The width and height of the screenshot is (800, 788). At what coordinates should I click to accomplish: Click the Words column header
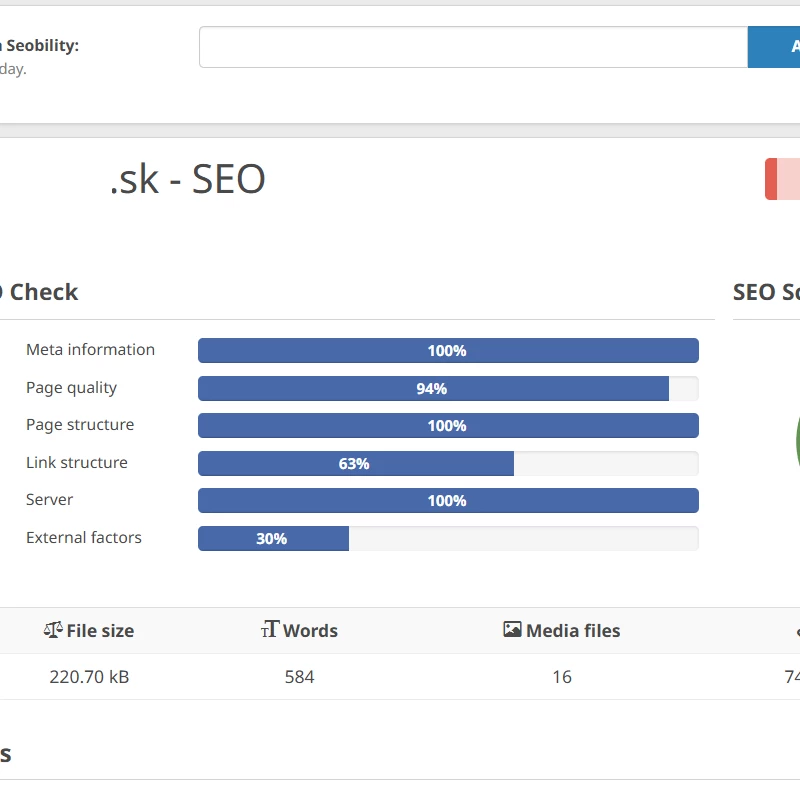click(x=299, y=631)
